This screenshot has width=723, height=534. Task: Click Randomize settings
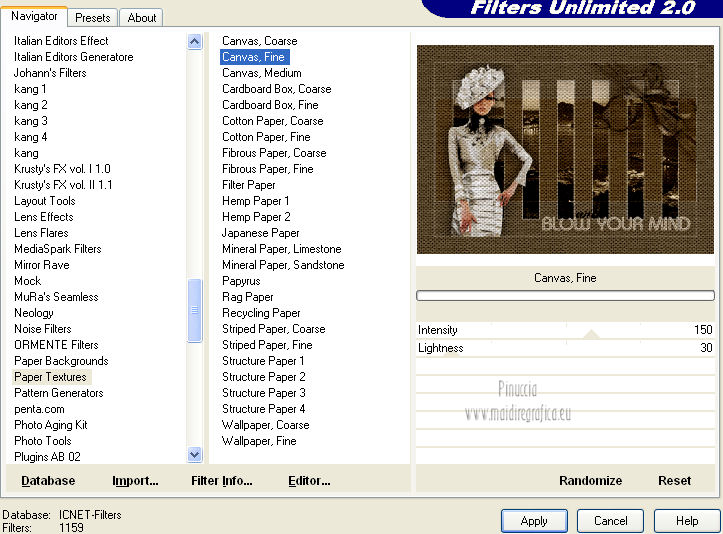pos(590,481)
